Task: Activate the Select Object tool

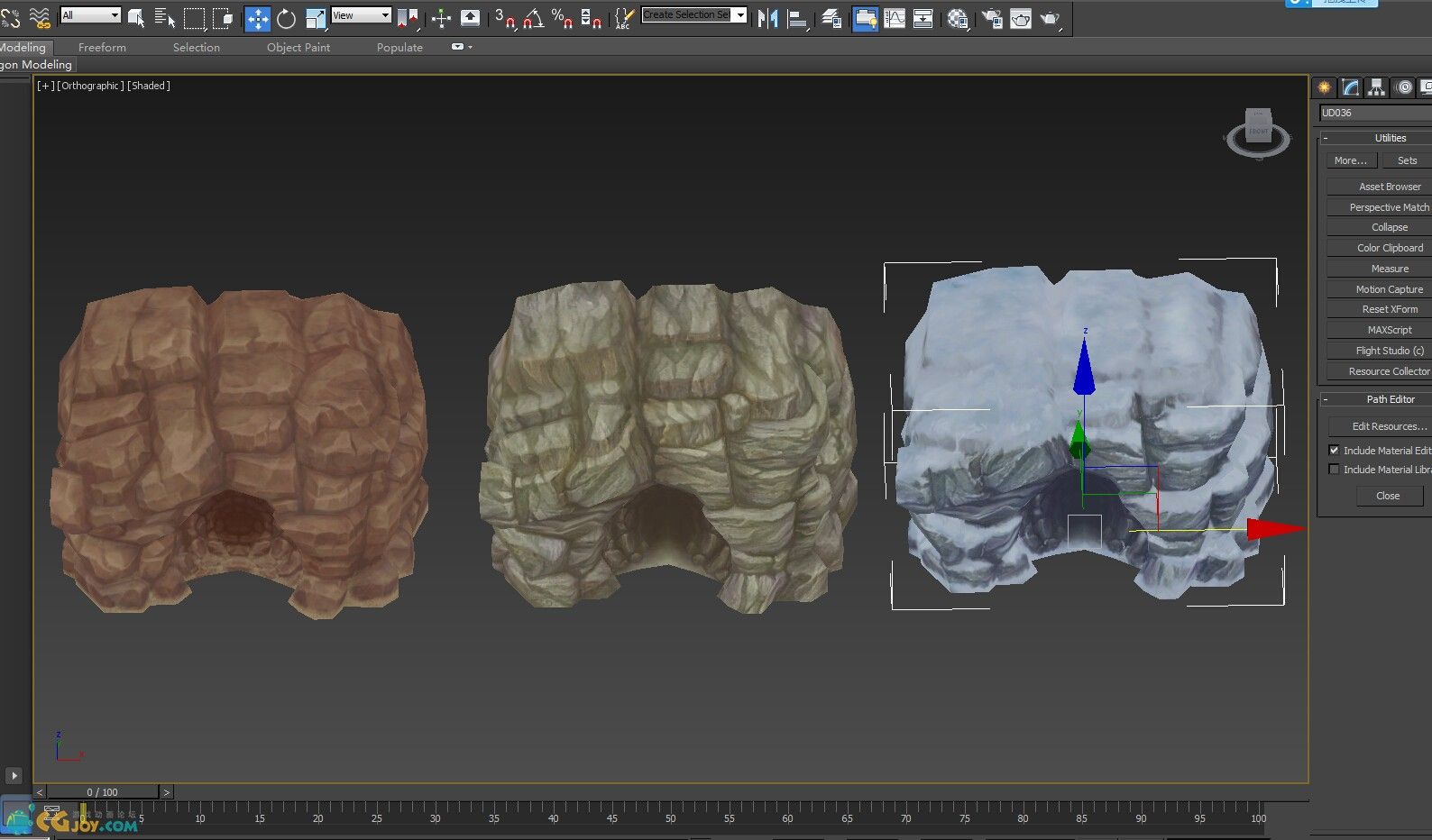Action: click(136, 18)
